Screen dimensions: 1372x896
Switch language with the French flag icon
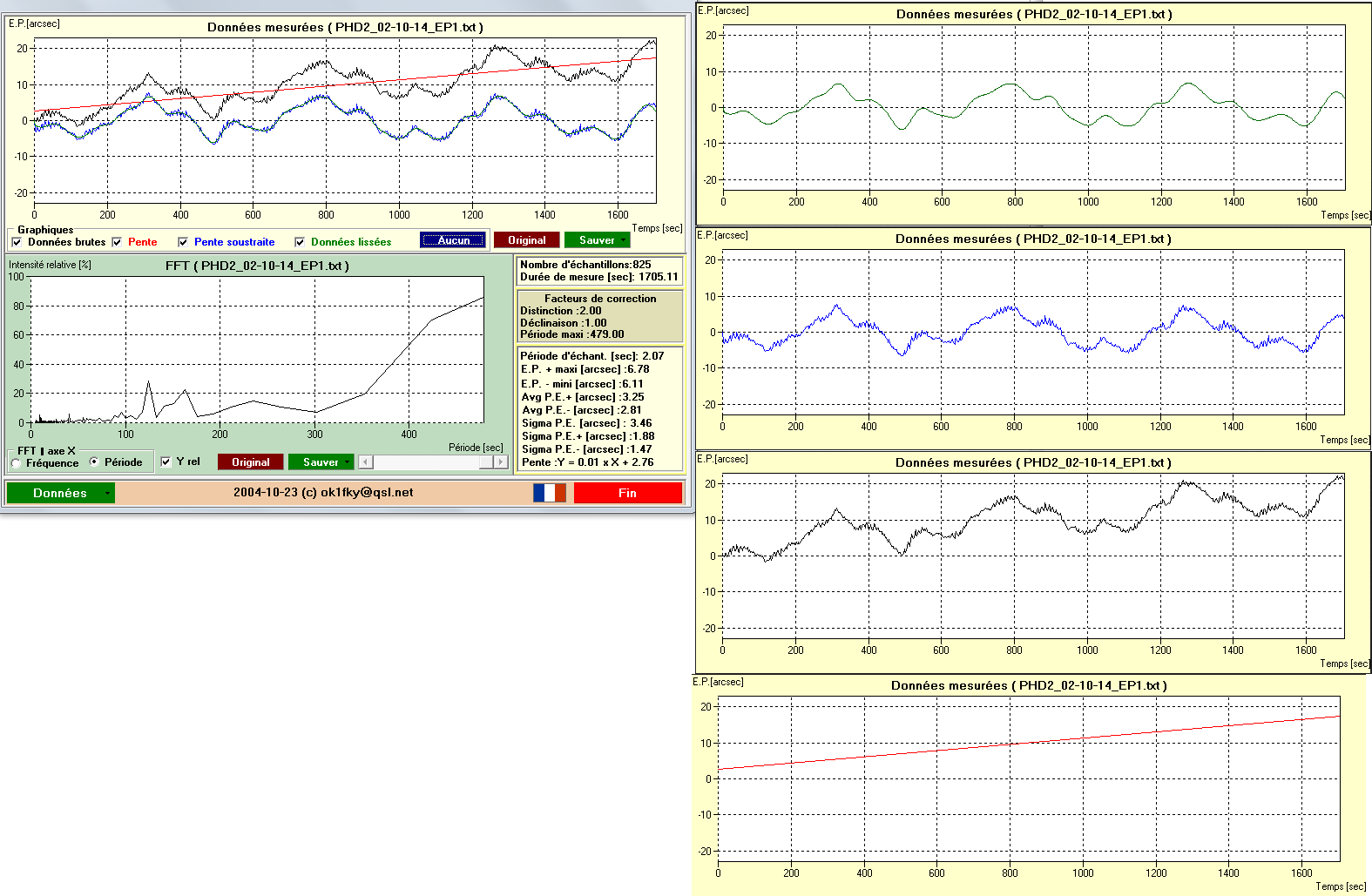[x=550, y=493]
